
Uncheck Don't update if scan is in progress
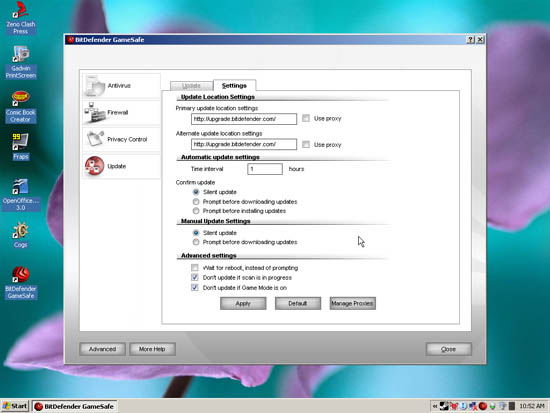click(195, 278)
